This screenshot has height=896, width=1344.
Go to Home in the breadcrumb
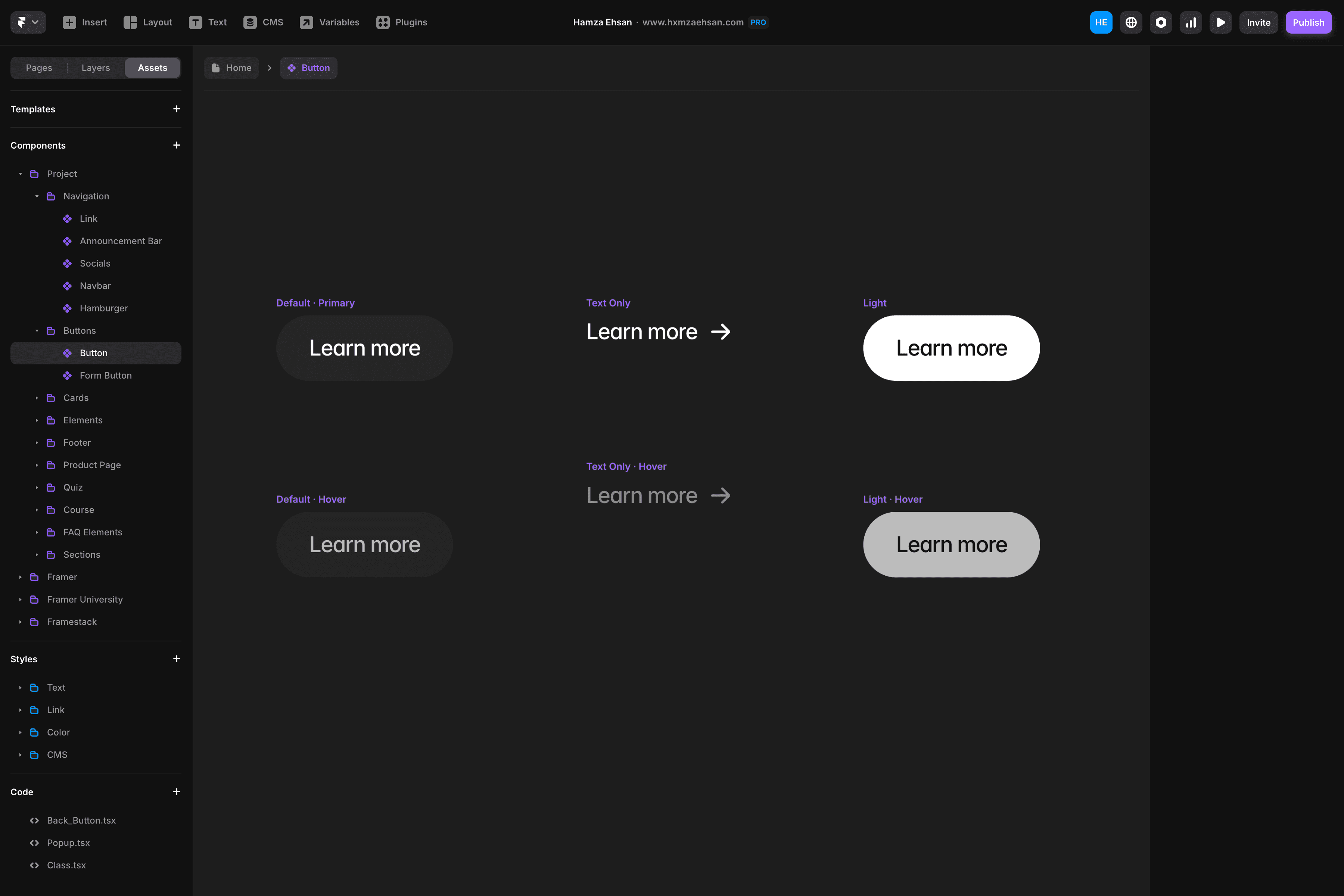pos(231,68)
